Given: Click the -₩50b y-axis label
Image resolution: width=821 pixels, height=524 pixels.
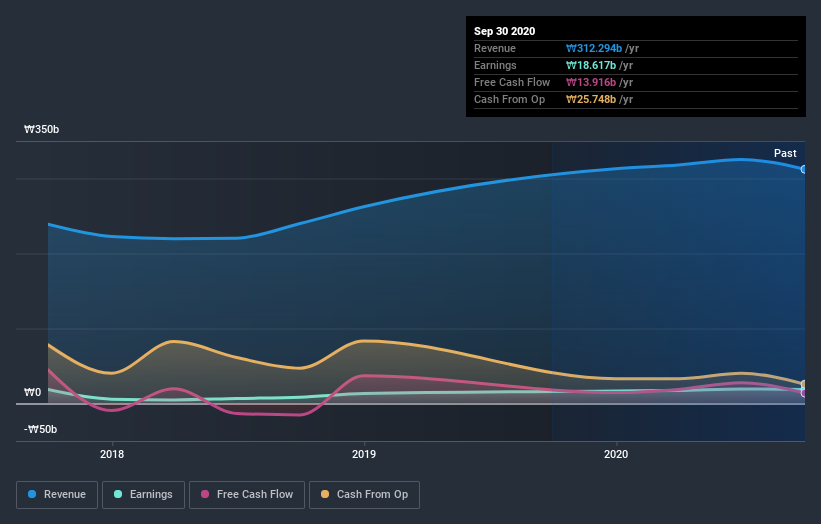Looking at the screenshot, I should point(40,429).
